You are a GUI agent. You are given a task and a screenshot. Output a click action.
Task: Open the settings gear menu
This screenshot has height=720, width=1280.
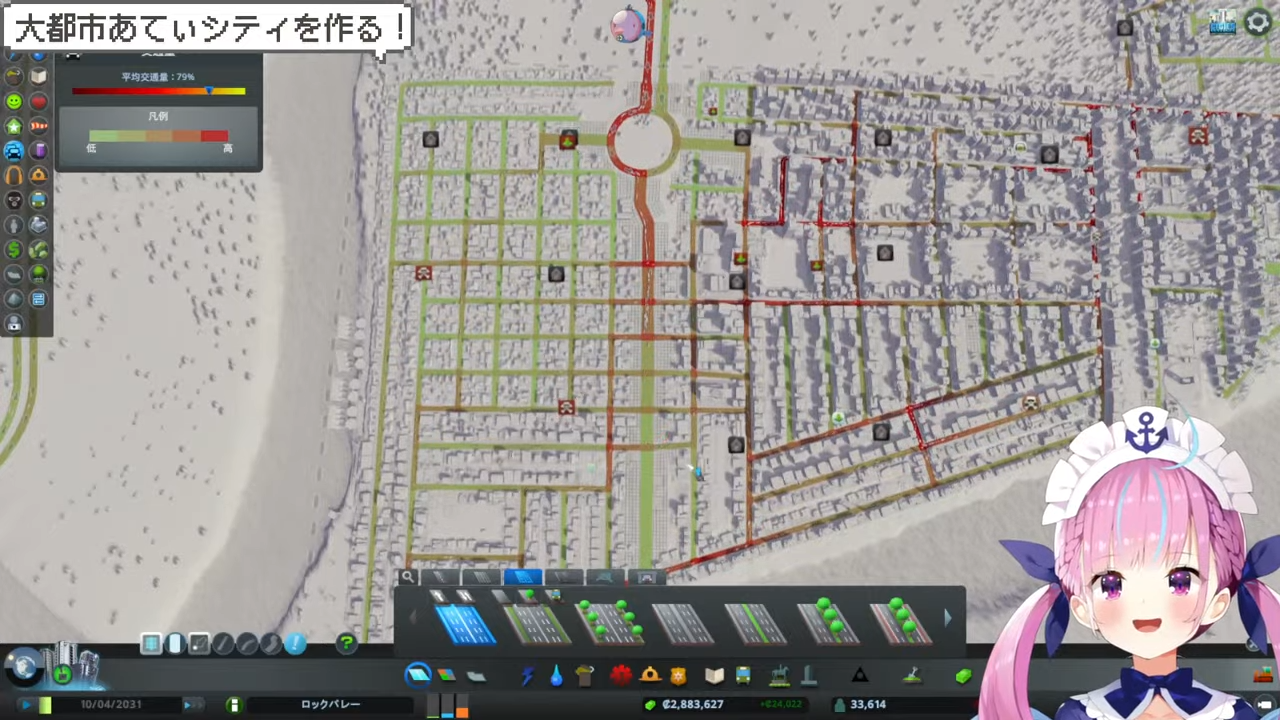[x=1257, y=22]
